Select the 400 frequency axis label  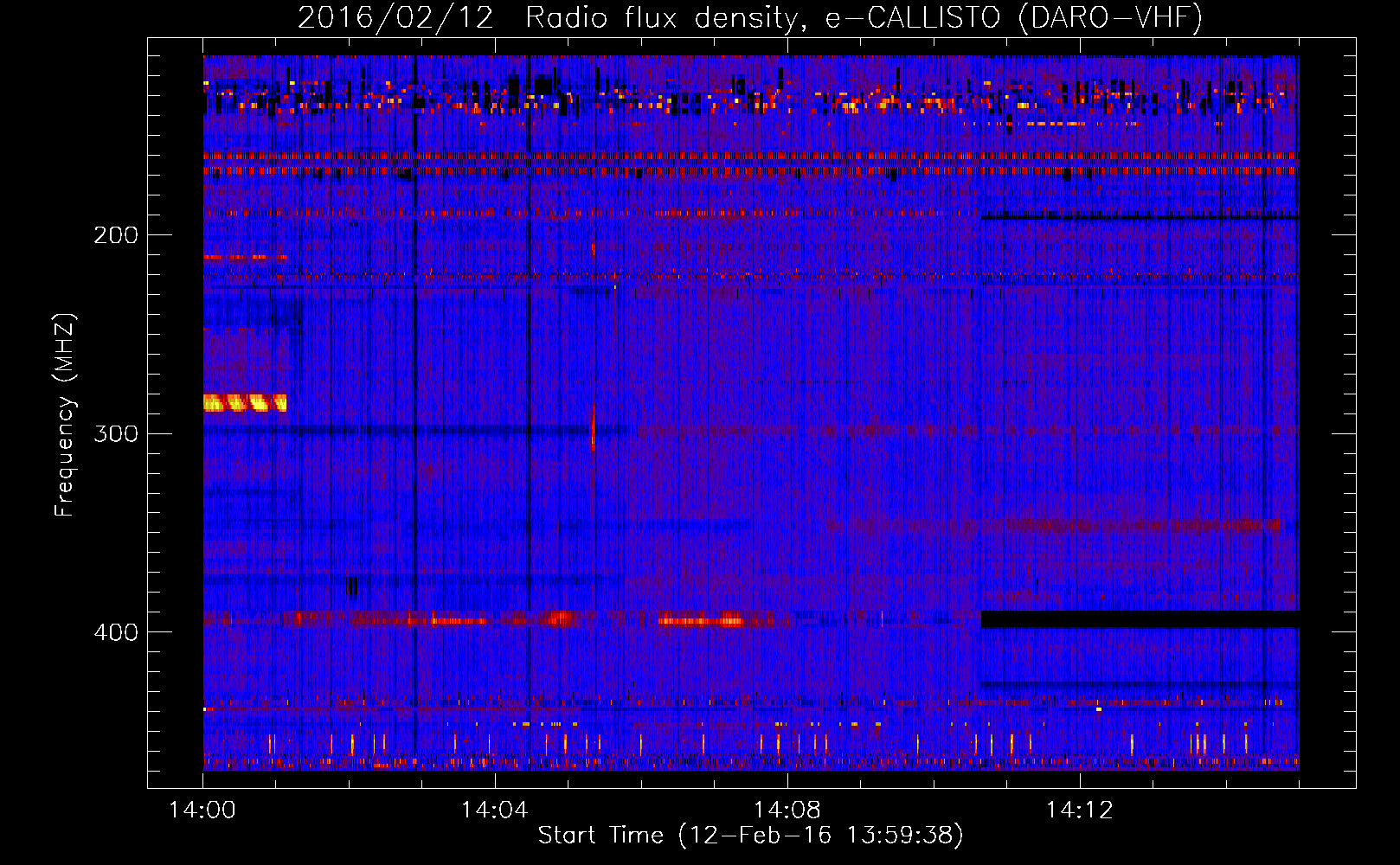[116, 632]
